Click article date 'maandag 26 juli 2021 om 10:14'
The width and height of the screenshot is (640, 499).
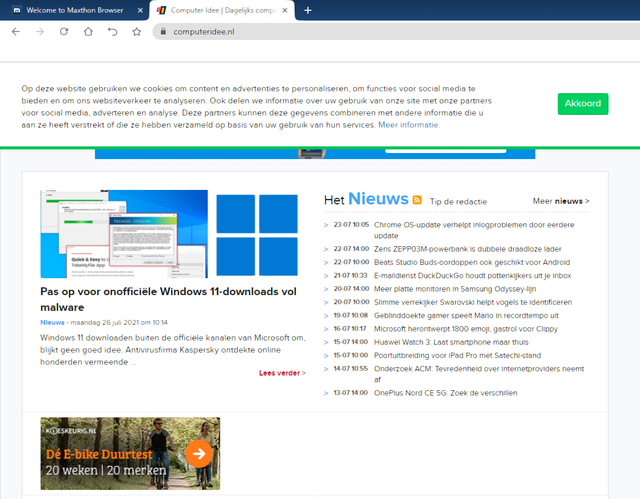click(x=119, y=322)
